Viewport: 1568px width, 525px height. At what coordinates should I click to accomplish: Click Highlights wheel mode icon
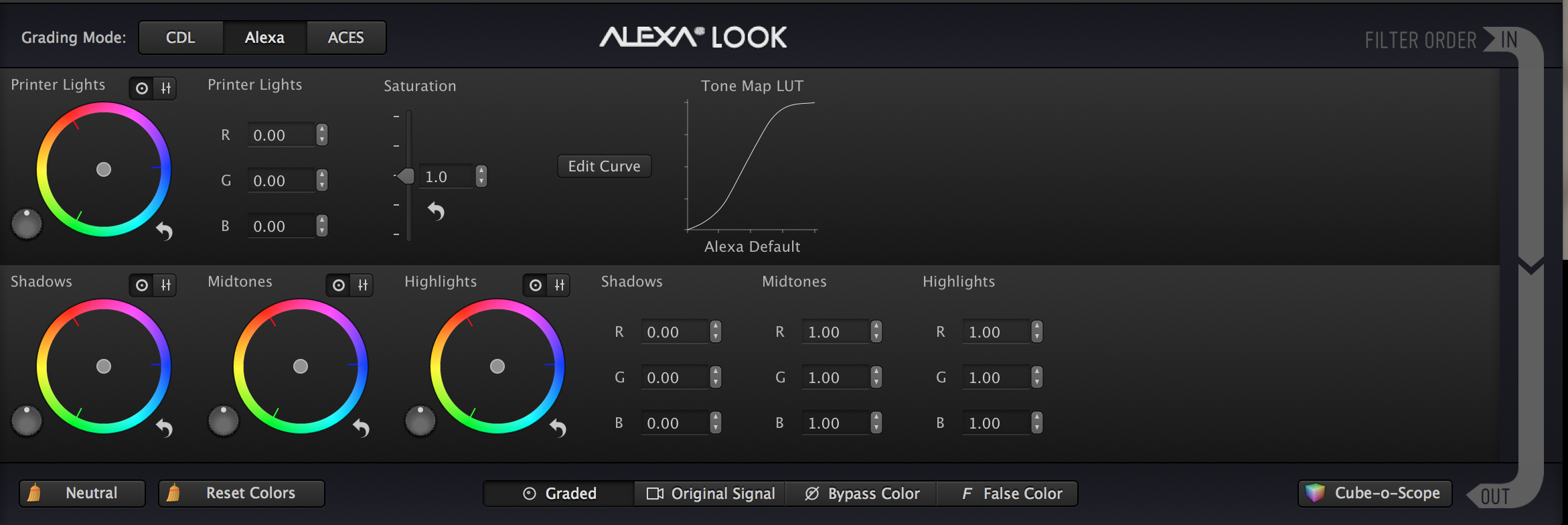coord(536,285)
